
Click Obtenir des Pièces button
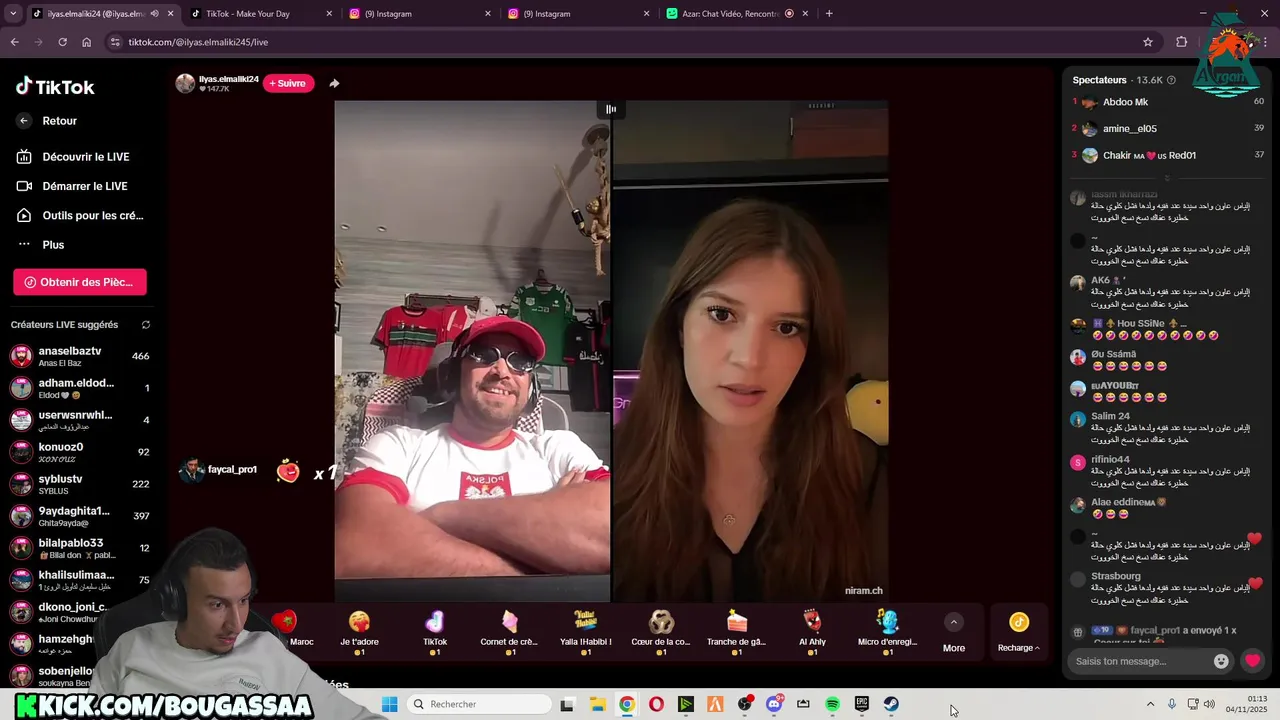pos(80,282)
